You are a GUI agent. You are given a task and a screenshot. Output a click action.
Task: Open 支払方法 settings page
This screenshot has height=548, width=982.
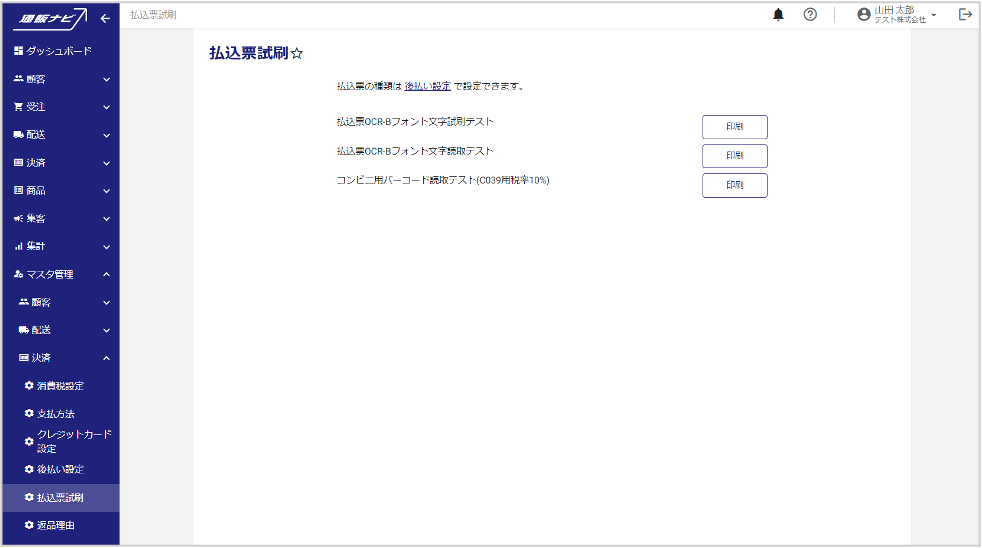tap(56, 414)
